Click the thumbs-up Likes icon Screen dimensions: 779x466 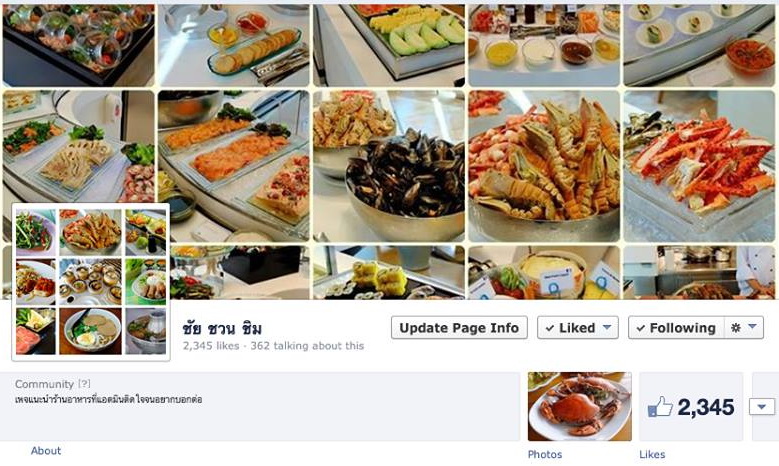click(660, 407)
